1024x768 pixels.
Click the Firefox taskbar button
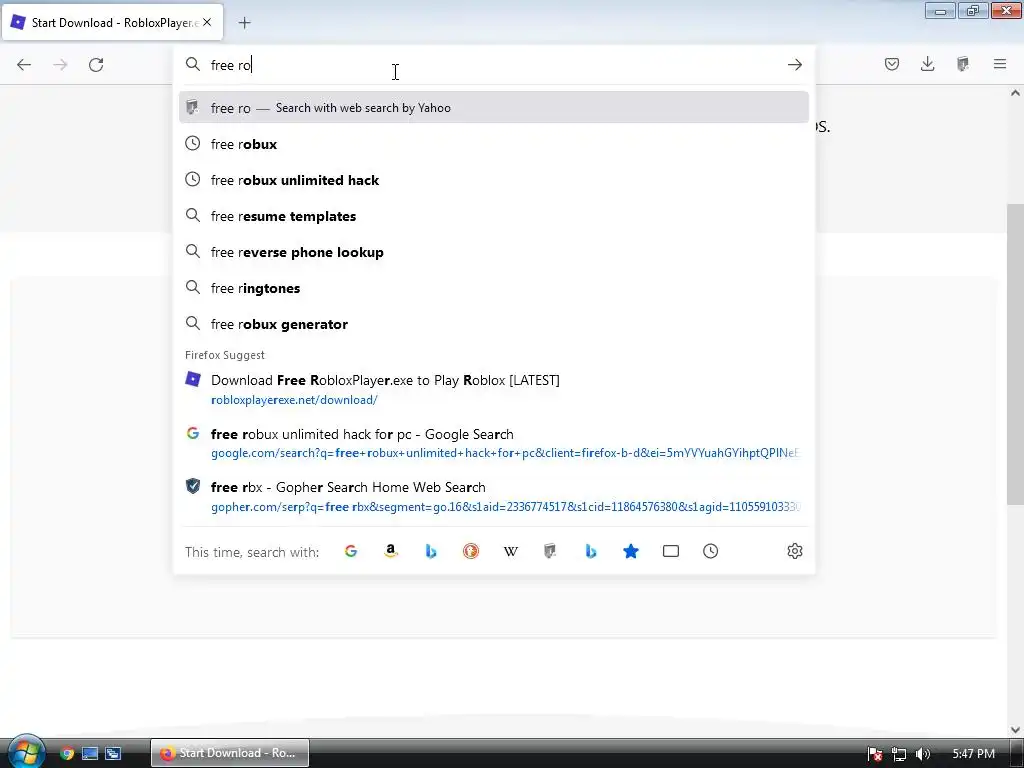[229, 753]
